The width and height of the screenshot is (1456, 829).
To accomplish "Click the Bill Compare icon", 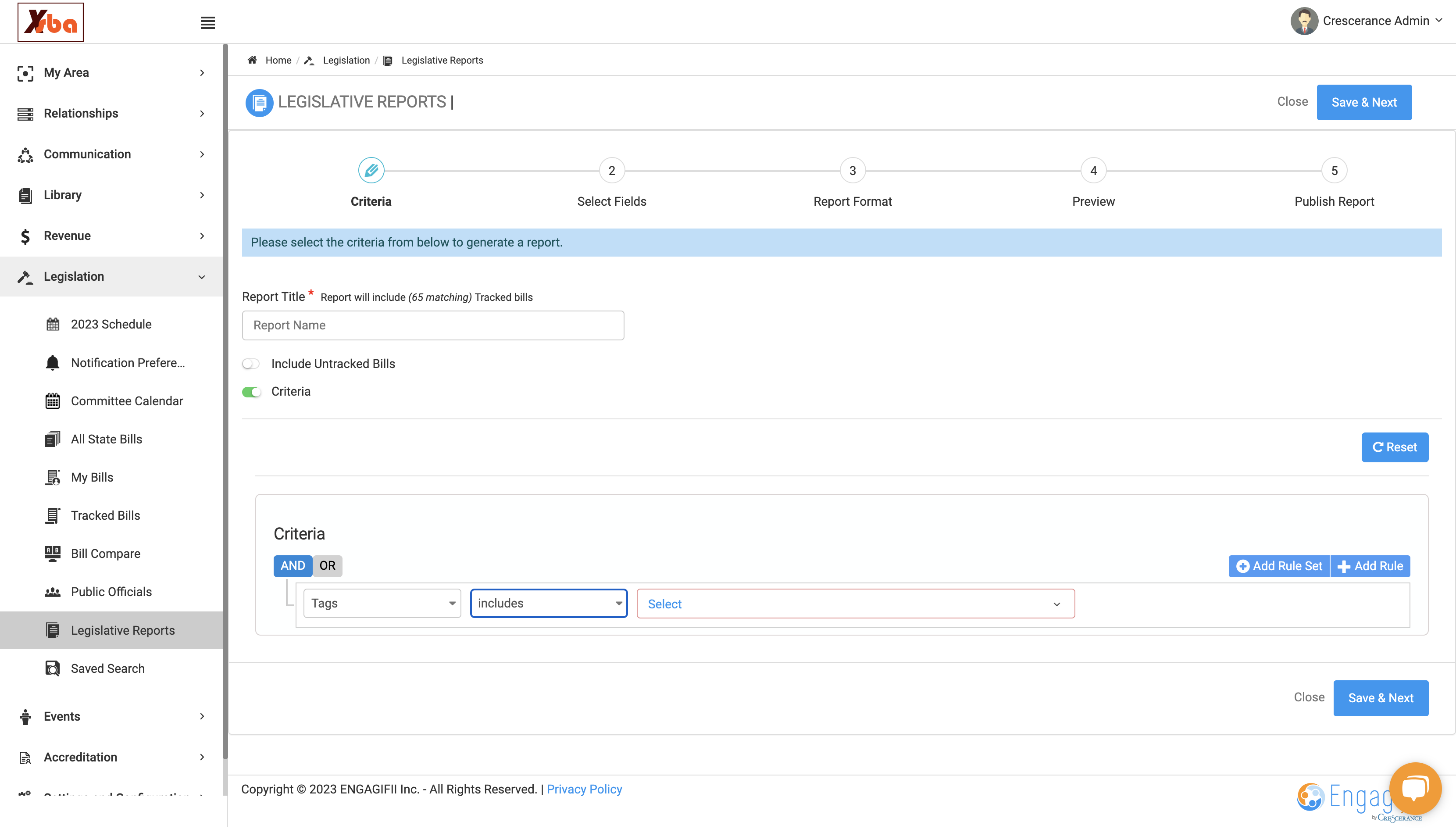I will click(x=52, y=554).
